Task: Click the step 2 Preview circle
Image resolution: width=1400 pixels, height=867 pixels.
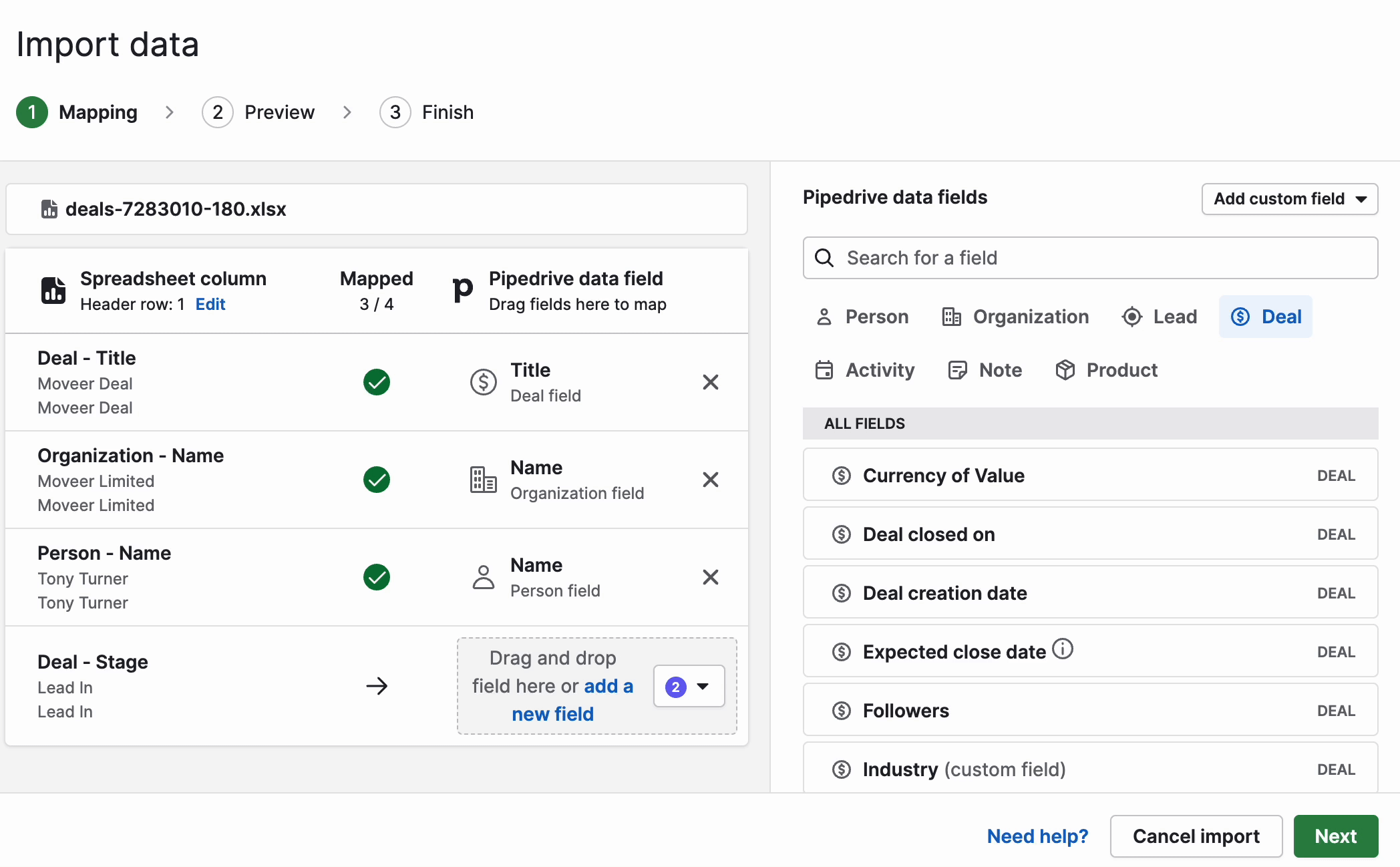Action: tap(218, 112)
